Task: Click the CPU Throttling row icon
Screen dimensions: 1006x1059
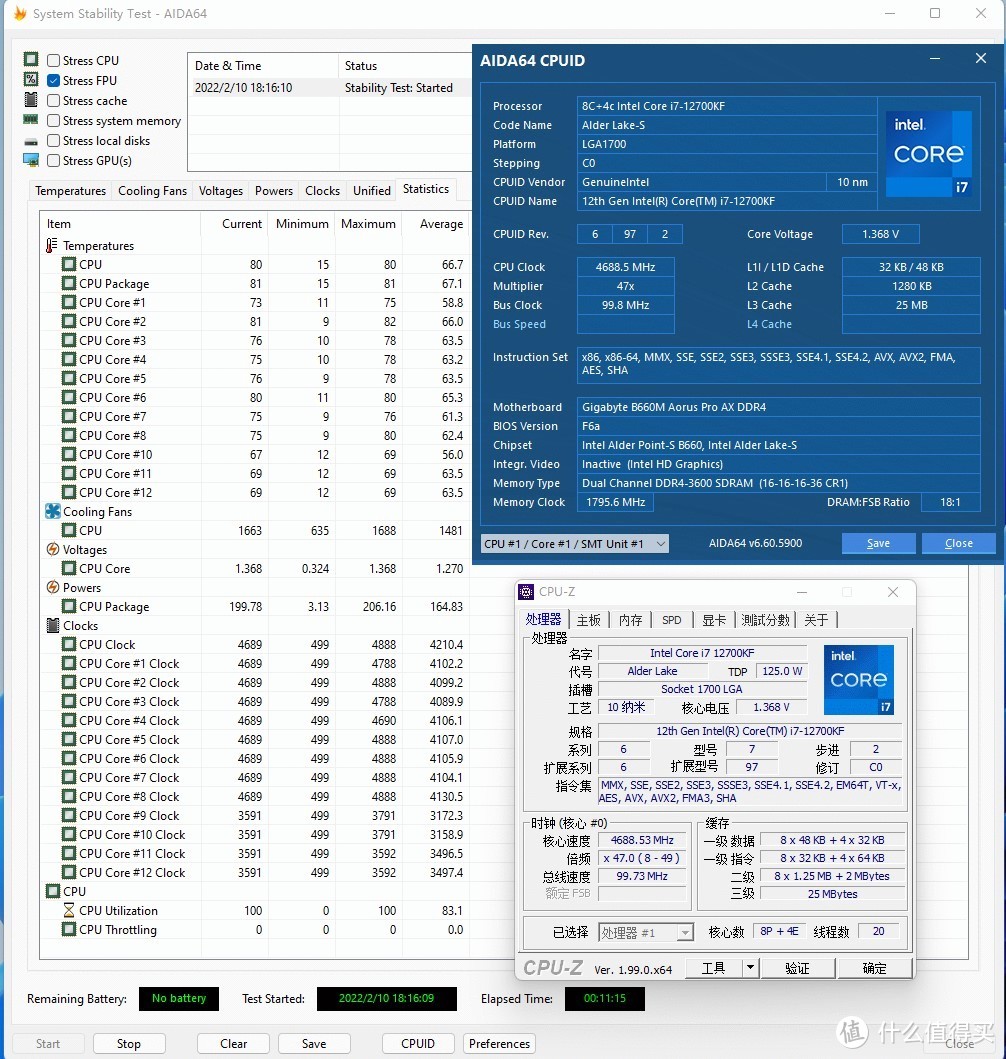Action: (x=69, y=929)
